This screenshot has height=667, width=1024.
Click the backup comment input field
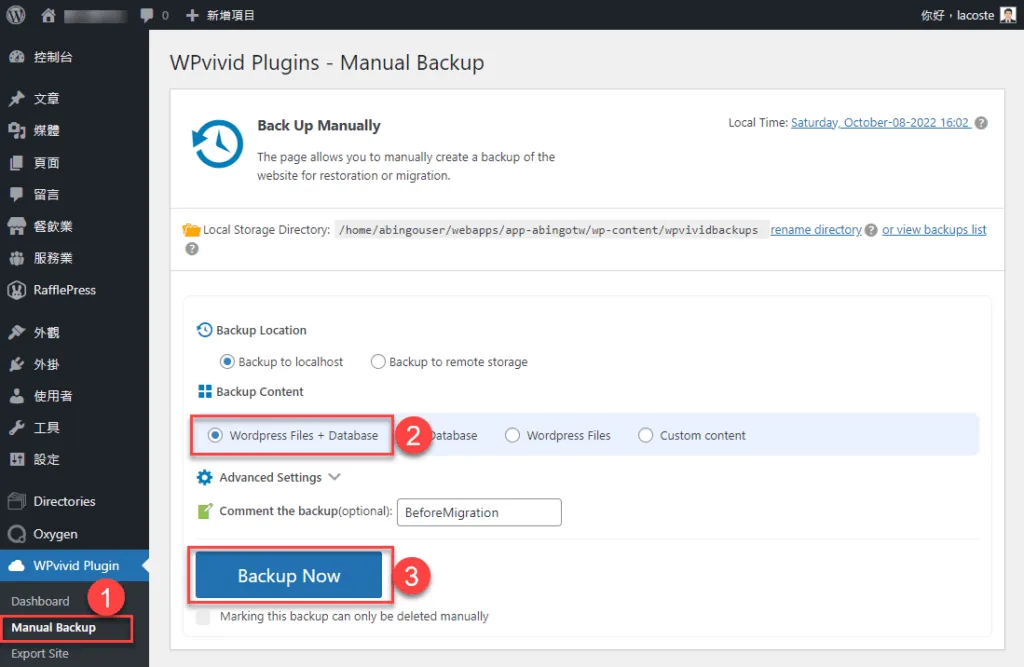(x=479, y=512)
